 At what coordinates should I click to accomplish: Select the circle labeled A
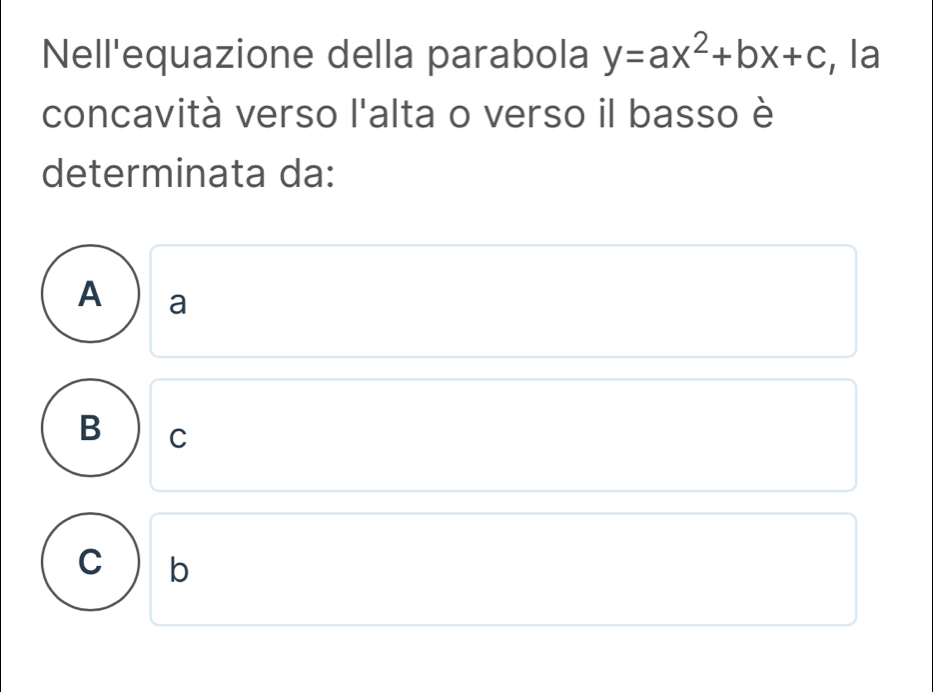91,295
